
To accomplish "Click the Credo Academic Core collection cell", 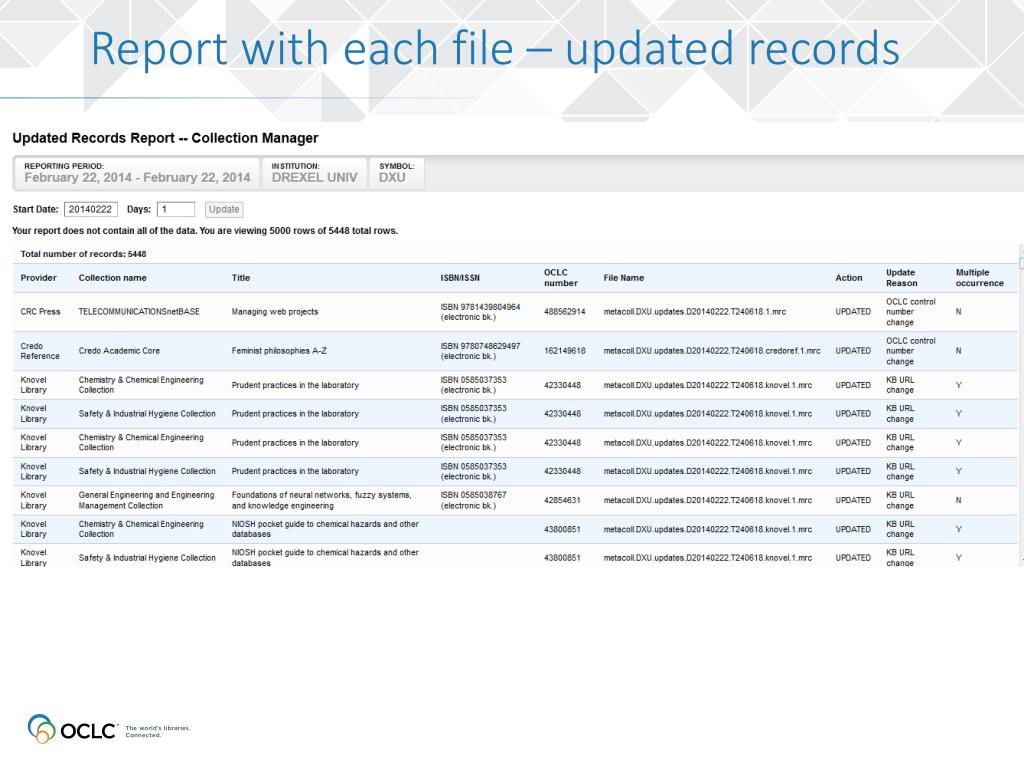I will pyautogui.click(x=119, y=351).
